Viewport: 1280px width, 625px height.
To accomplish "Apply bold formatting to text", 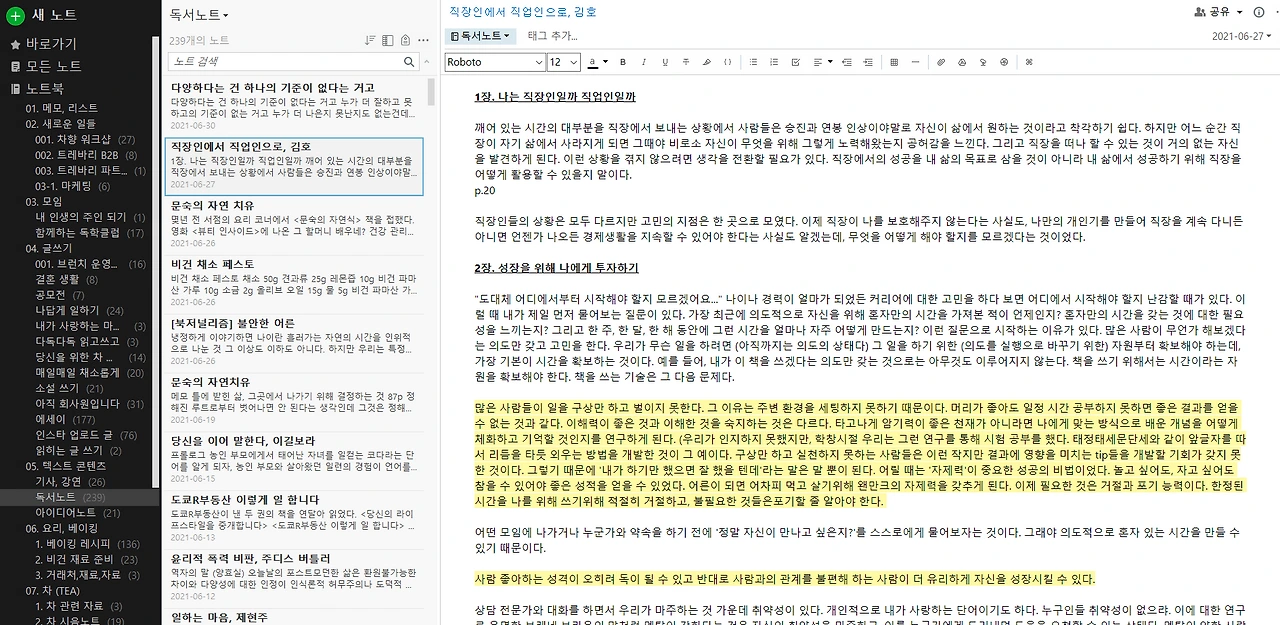I will click(622, 62).
